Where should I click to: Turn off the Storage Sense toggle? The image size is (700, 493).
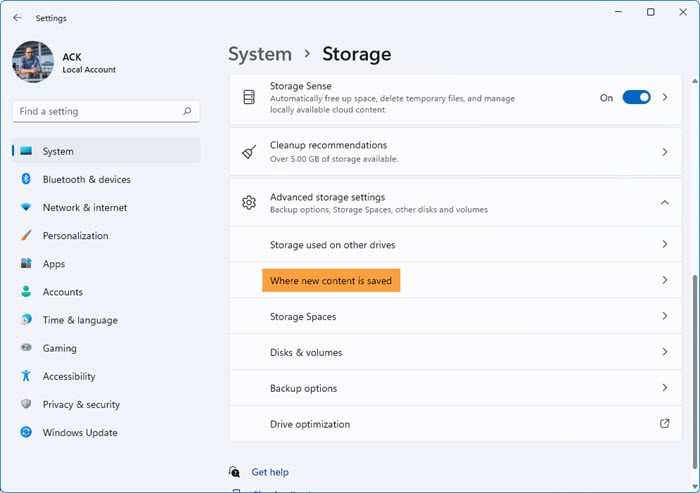pyautogui.click(x=636, y=98)
